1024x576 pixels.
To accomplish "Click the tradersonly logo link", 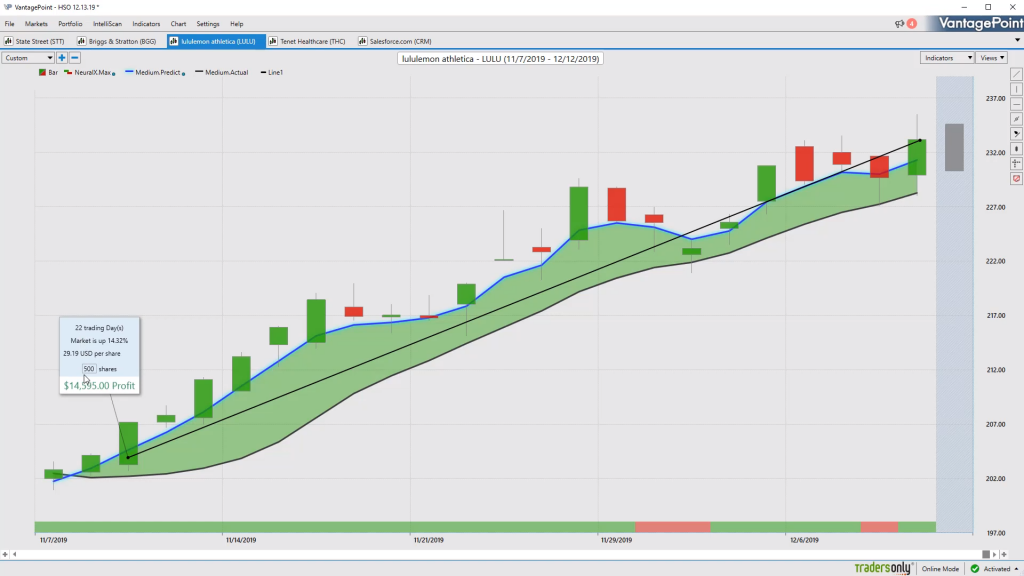I will click(x=882, y=568).
